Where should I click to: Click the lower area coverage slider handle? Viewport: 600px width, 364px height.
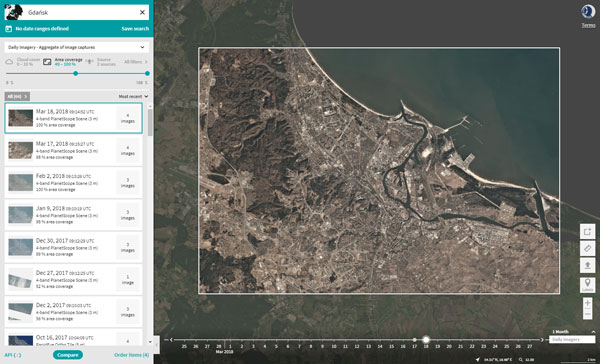click(76, 73)
